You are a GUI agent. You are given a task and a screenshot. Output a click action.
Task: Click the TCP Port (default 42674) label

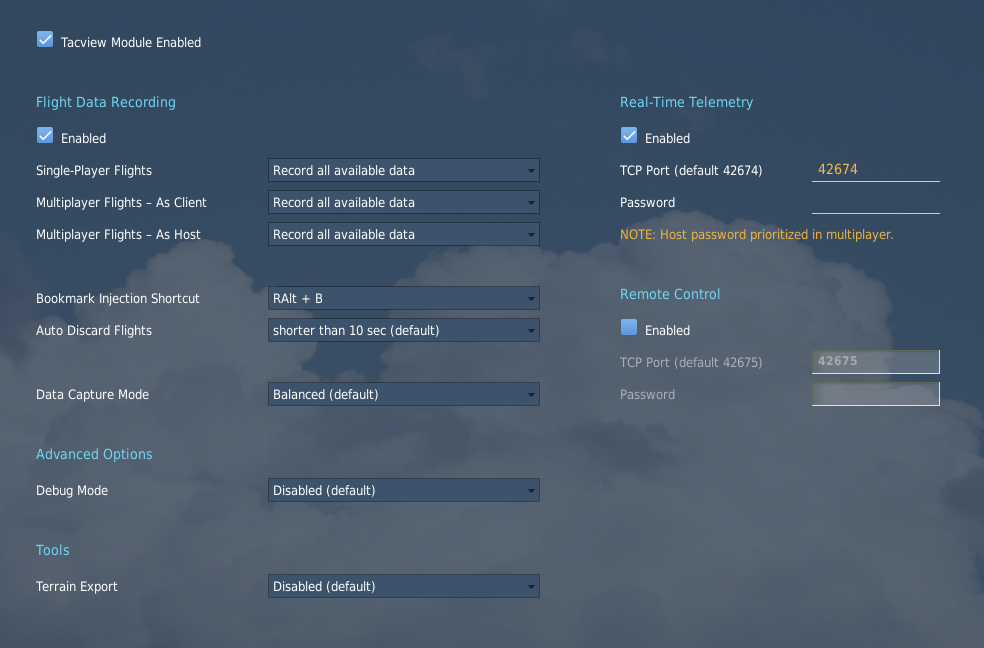coord(691,171)
